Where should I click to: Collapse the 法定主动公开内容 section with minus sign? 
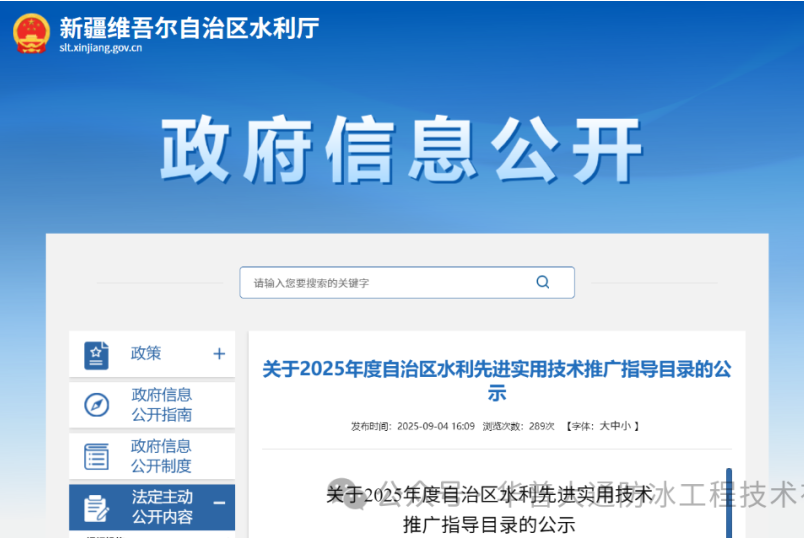click(219, 504)
